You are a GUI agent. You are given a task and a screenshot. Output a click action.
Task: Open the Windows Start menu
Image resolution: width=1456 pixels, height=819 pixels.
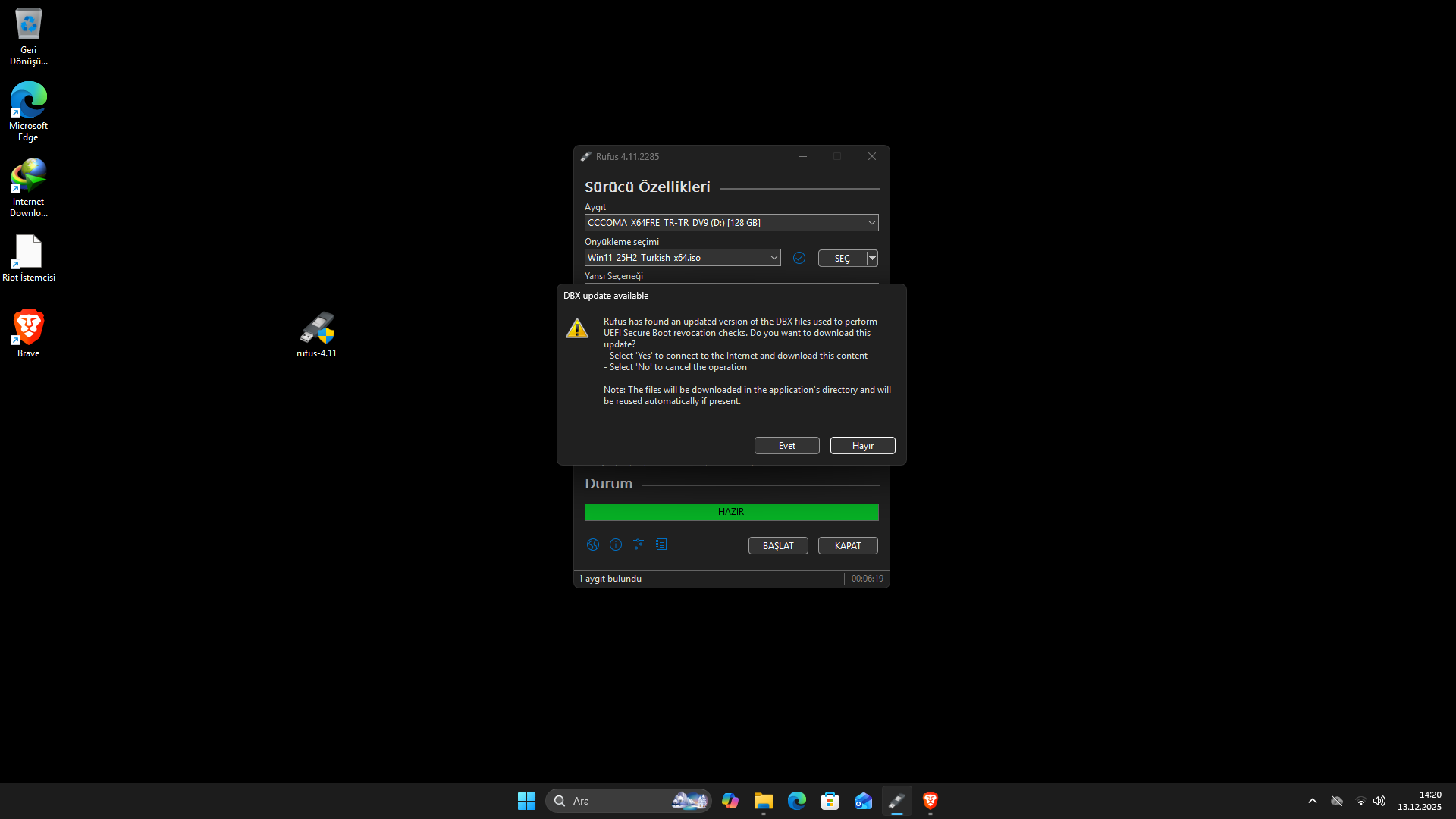[526, 801]
